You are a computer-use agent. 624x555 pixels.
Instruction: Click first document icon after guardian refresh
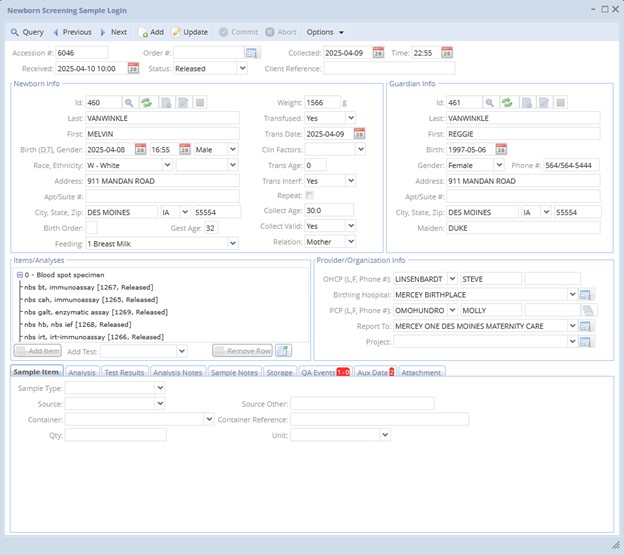pyautogui.click(x=526, y=103)
